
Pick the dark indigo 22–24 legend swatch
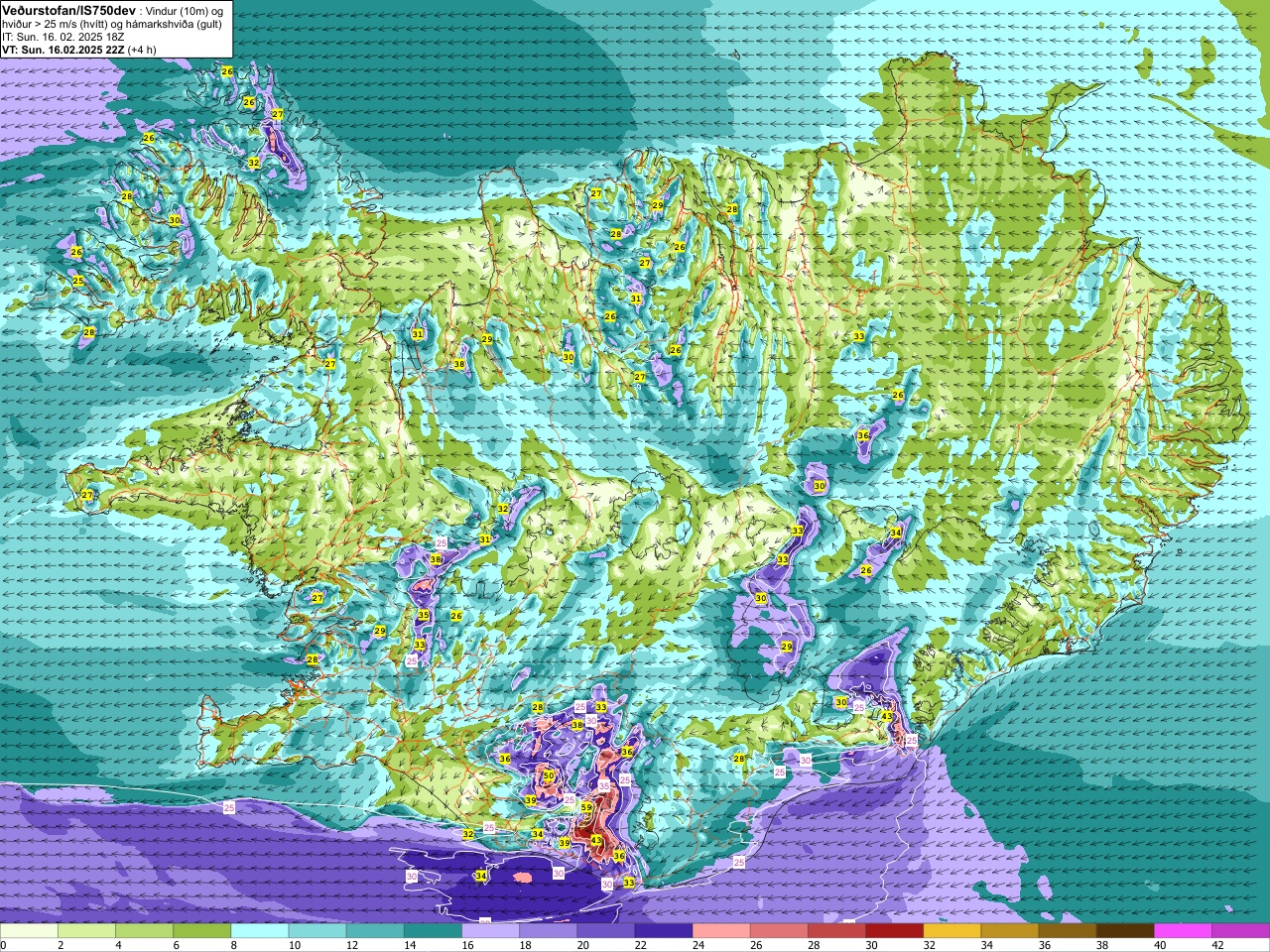(664, 931)
